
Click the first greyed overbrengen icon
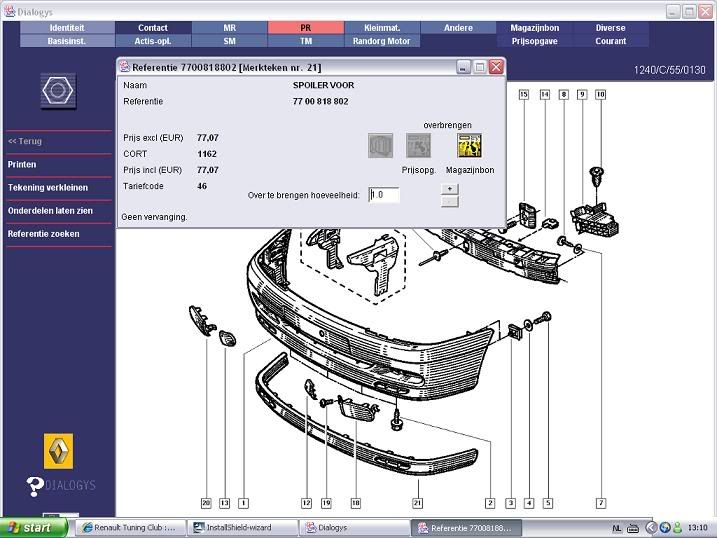pyautogui.click(x=380, y=145)
